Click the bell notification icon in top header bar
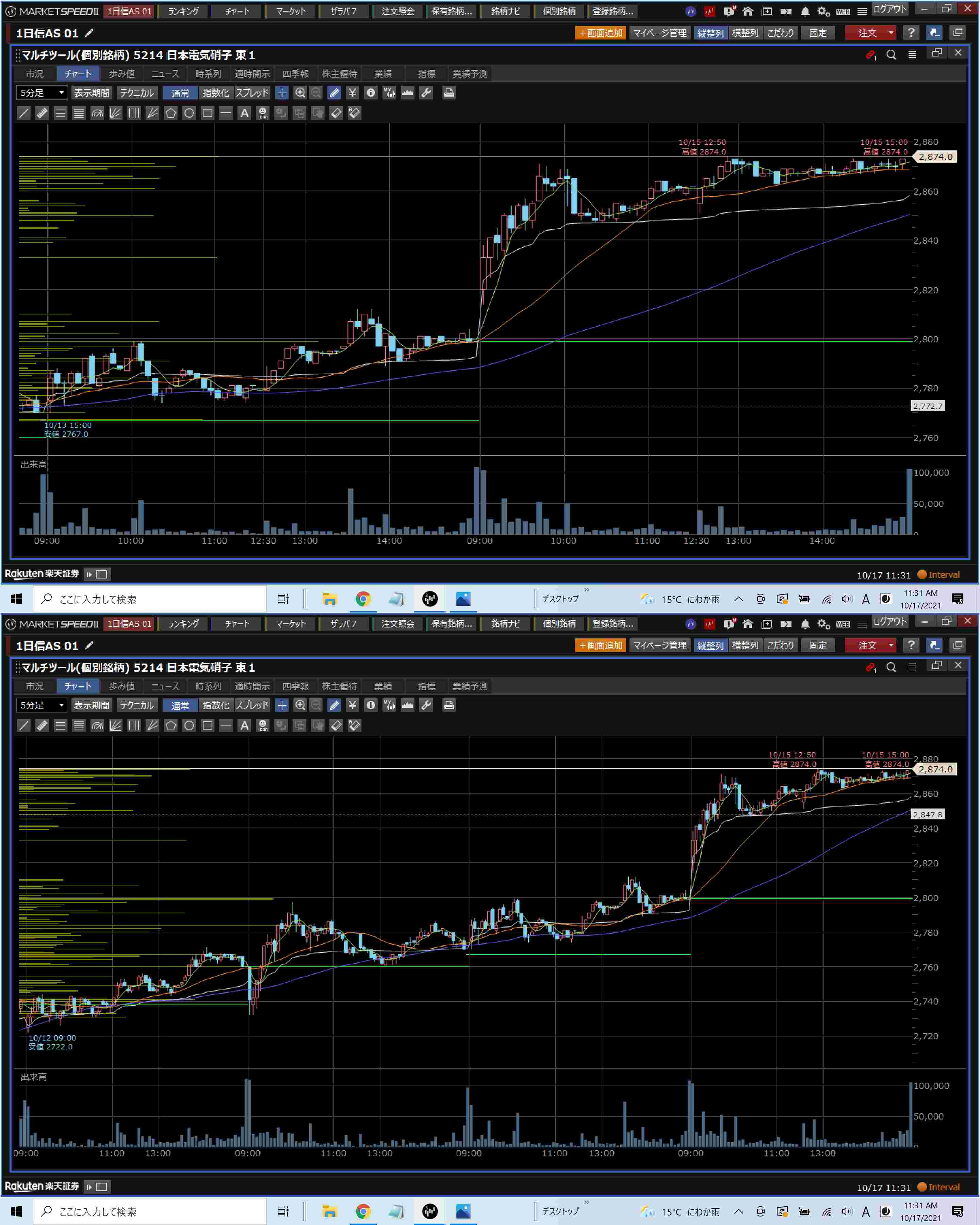Viewport: 980px width, 1225px height. coord(805,11)
